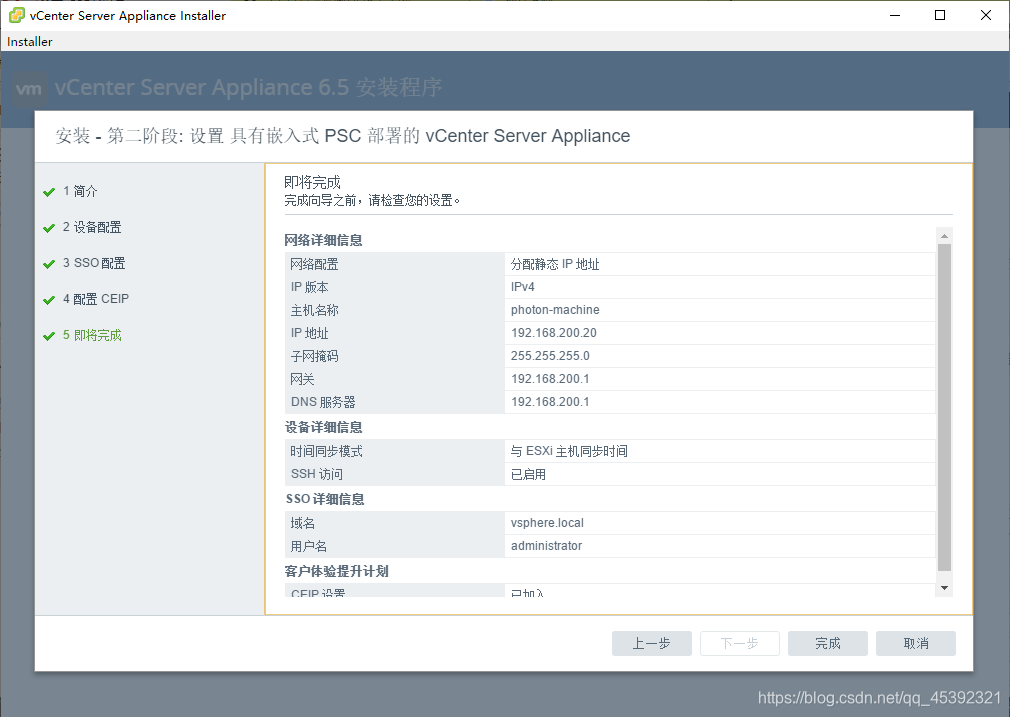Click the 网关 value 192.168.200.1
This screenshot has height=717, width=1010.
click(x=550, y=379)
